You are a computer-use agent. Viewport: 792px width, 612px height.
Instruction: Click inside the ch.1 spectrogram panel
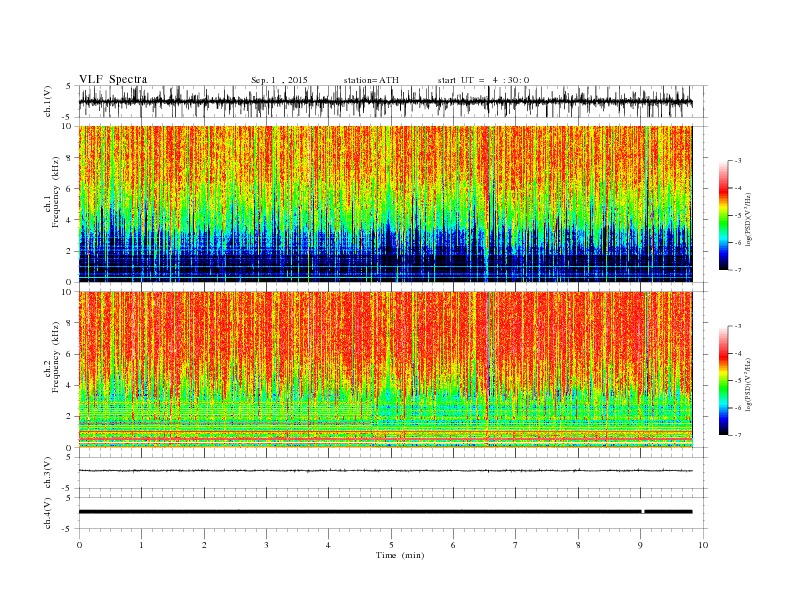pos(385,204)
